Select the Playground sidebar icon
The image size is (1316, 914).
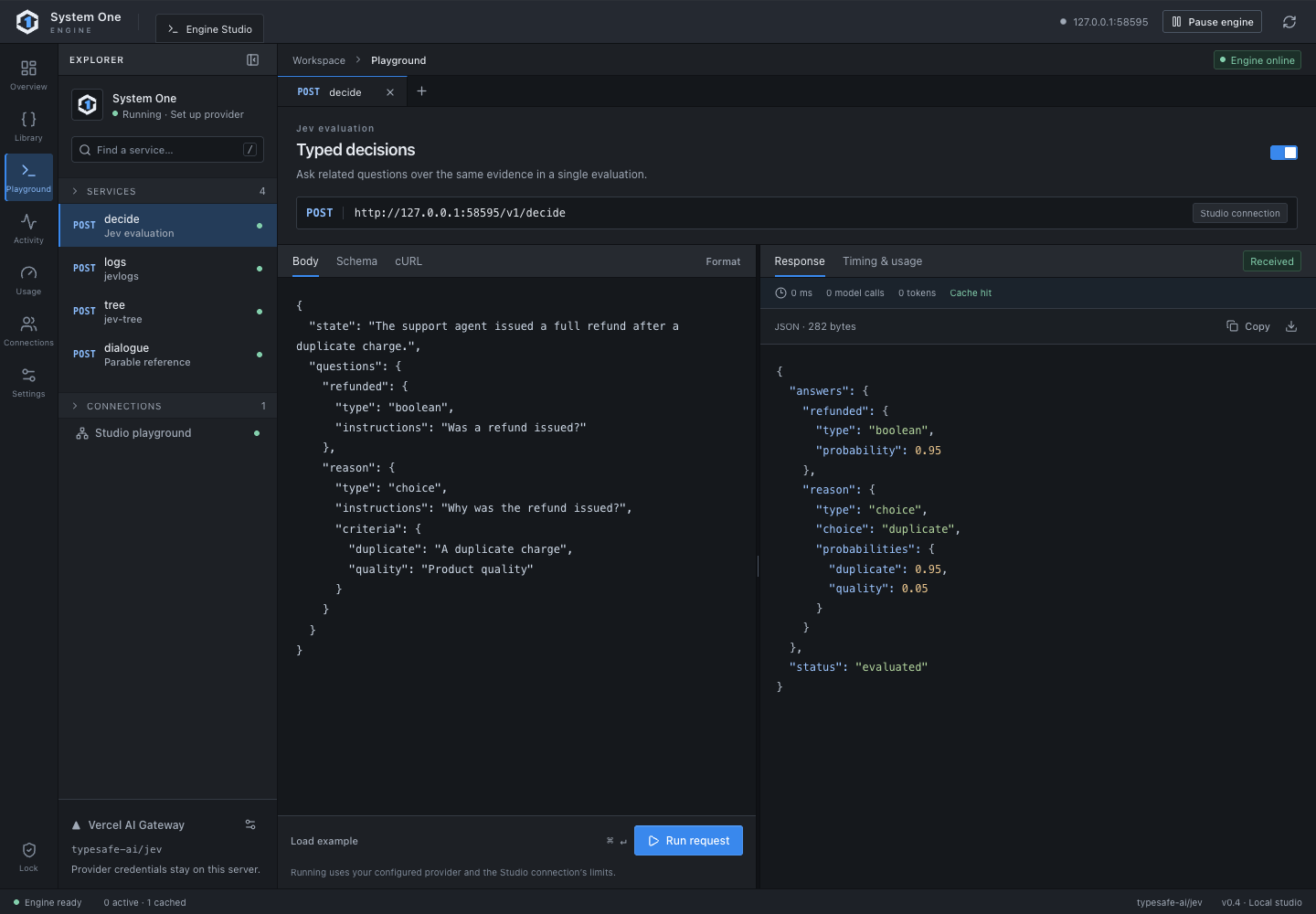coord(28,177)
